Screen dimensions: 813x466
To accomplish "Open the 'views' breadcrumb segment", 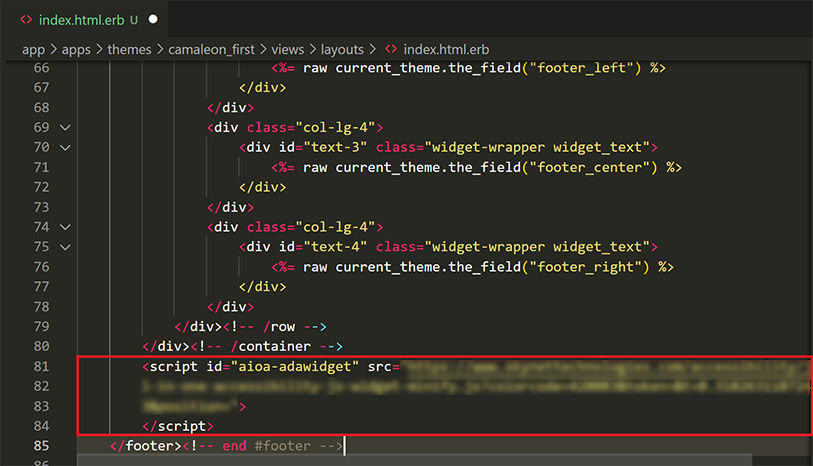I will [288, 49].
